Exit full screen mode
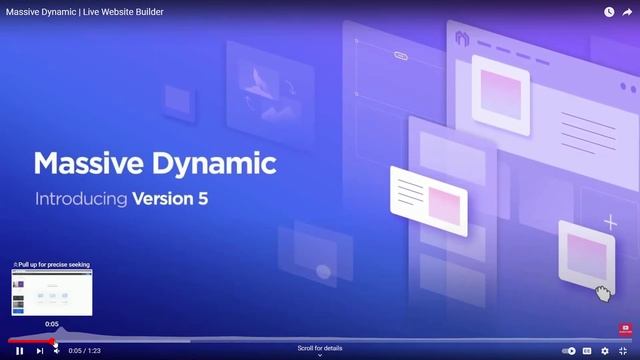 [623, 351]
